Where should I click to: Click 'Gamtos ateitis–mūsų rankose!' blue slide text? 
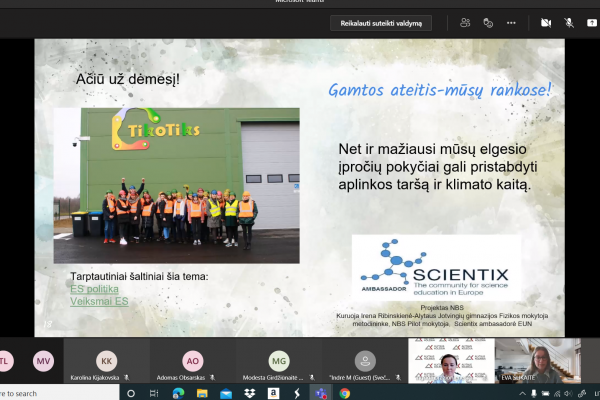(x=440, y=90)
